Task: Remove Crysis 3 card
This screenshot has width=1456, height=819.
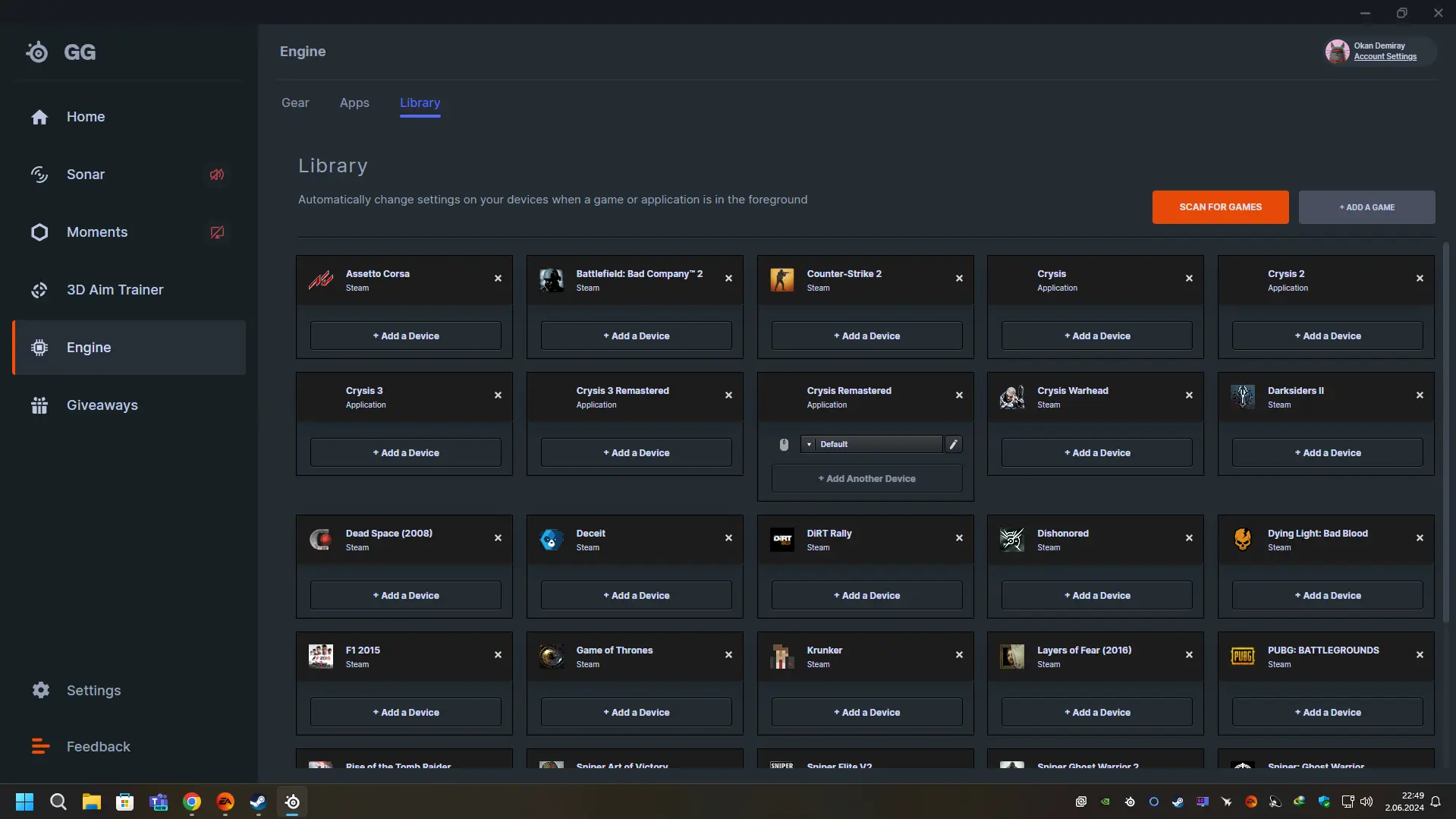Action: click(x=498, y=395)
